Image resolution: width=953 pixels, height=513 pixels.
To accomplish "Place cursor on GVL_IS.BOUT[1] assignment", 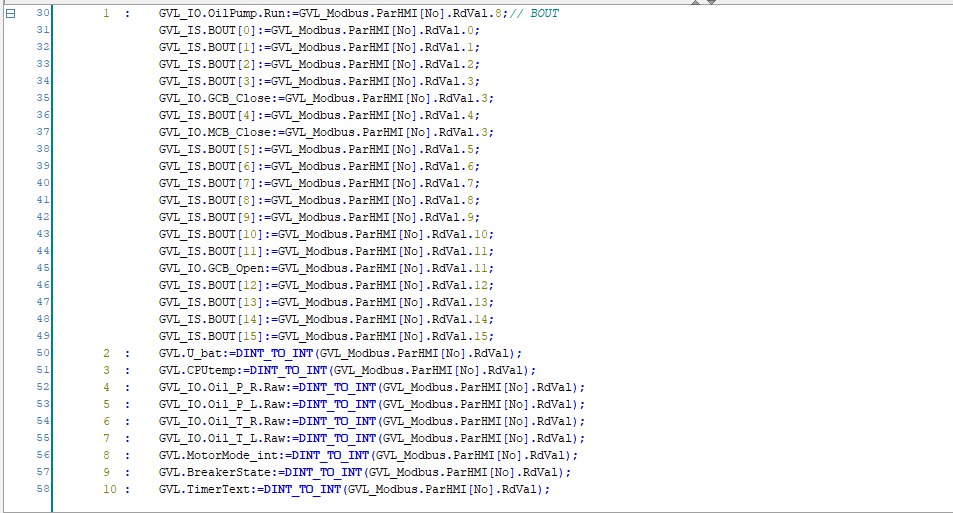I will [319, 47].
